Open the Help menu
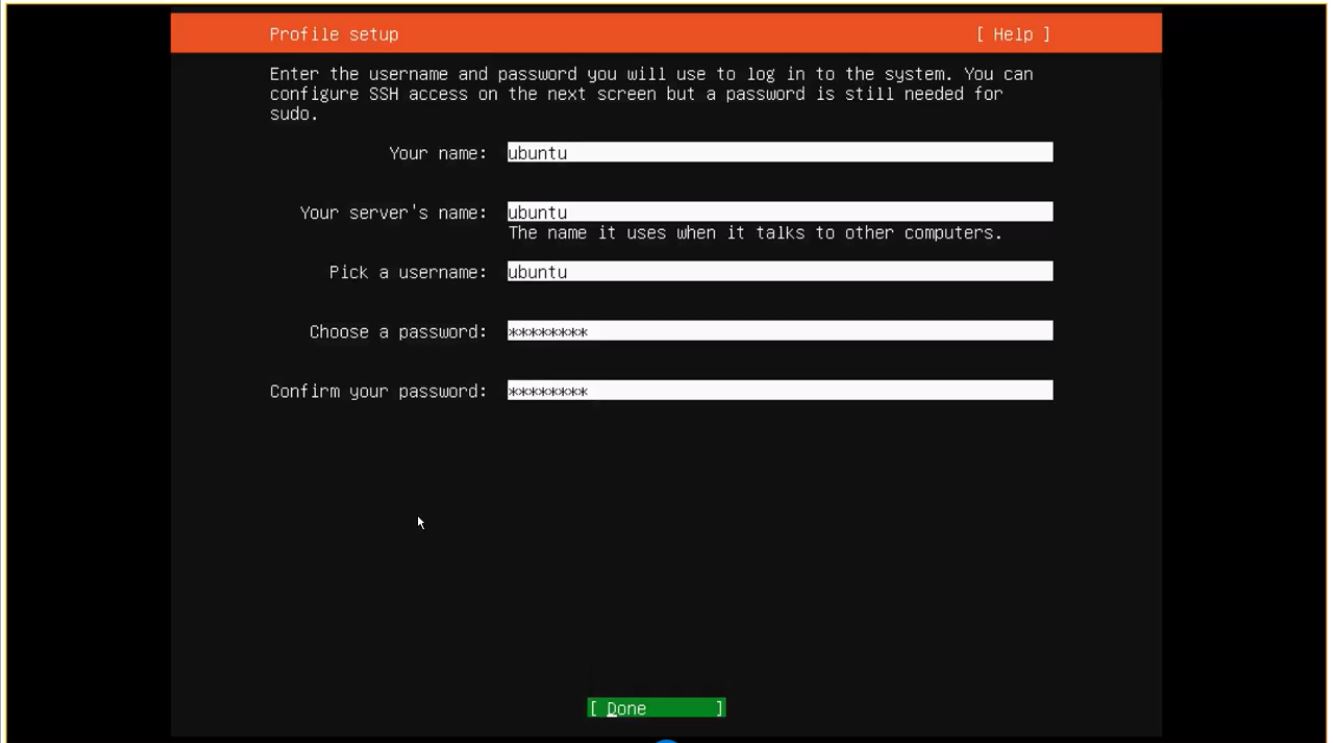The image size is (1333, 743). pyautogui.click(x=1014, y=34)
